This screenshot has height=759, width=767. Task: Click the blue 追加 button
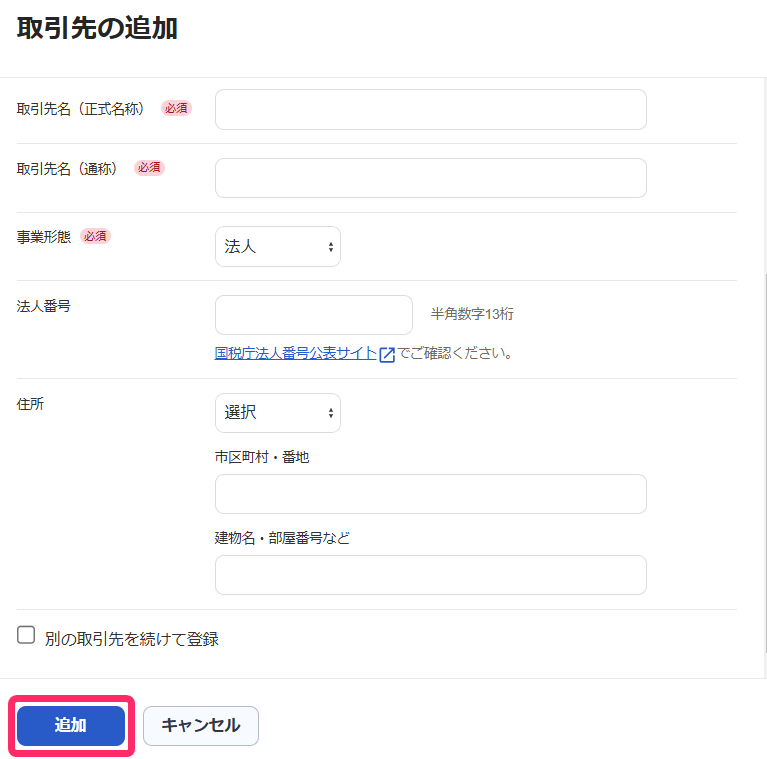pyautogui.click(x=71, y=726)
